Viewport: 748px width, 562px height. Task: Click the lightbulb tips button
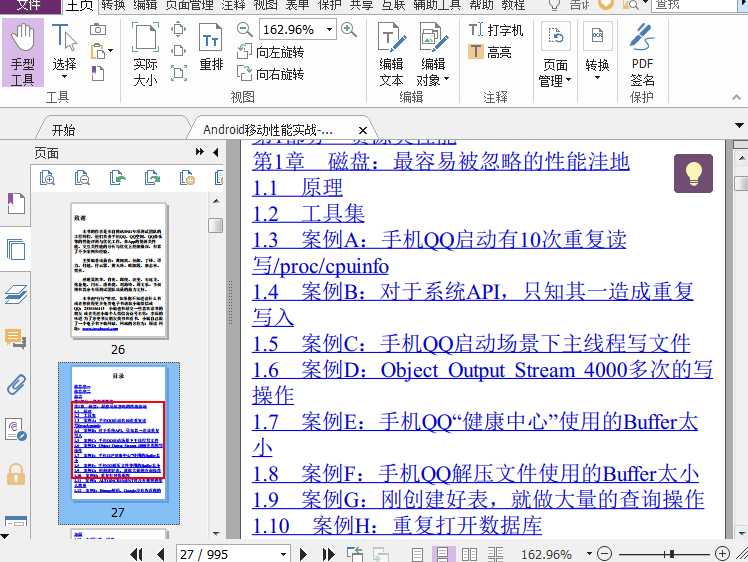693,174
